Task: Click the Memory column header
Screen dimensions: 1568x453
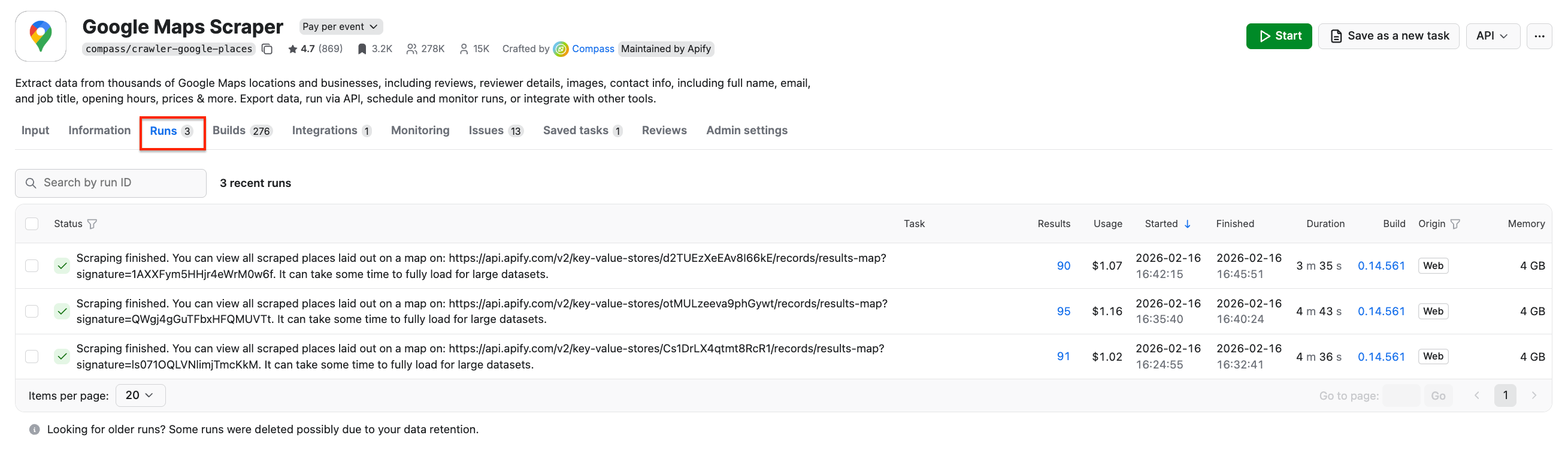Action: (x=1525, y=224)
